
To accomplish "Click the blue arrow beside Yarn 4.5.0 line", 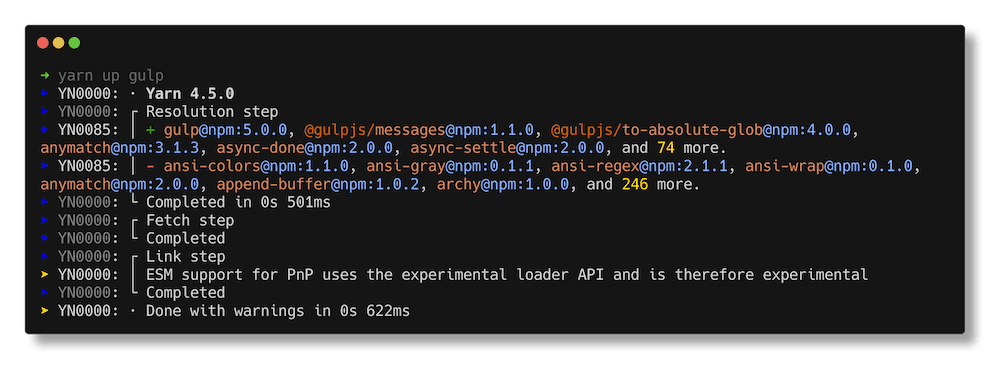I will 45,94.
